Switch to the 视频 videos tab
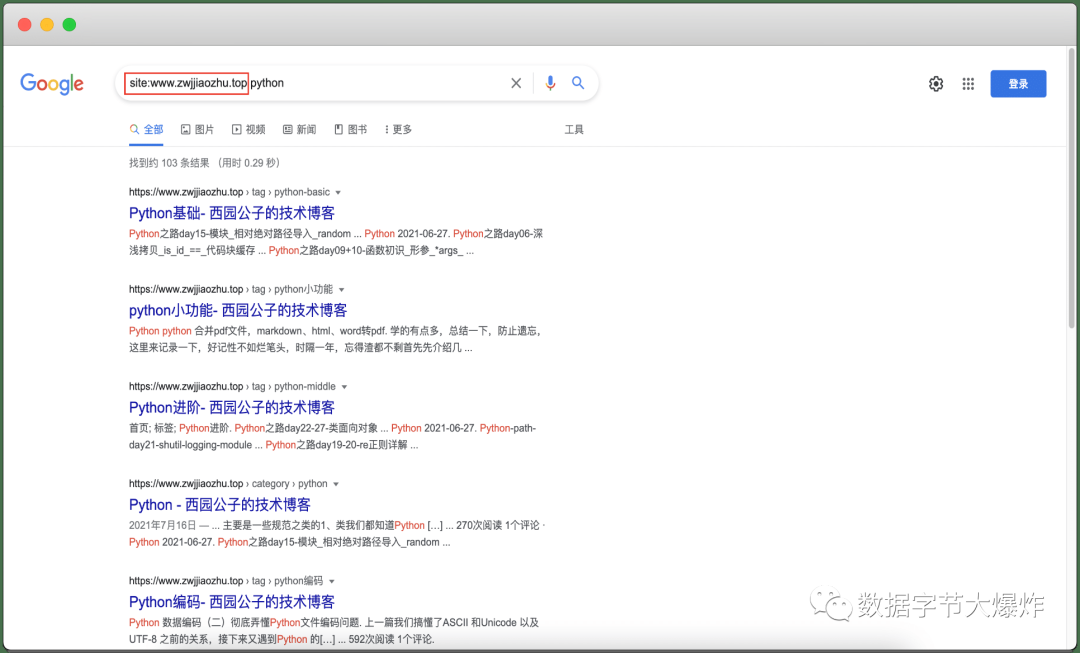 [x=248, y=129]
